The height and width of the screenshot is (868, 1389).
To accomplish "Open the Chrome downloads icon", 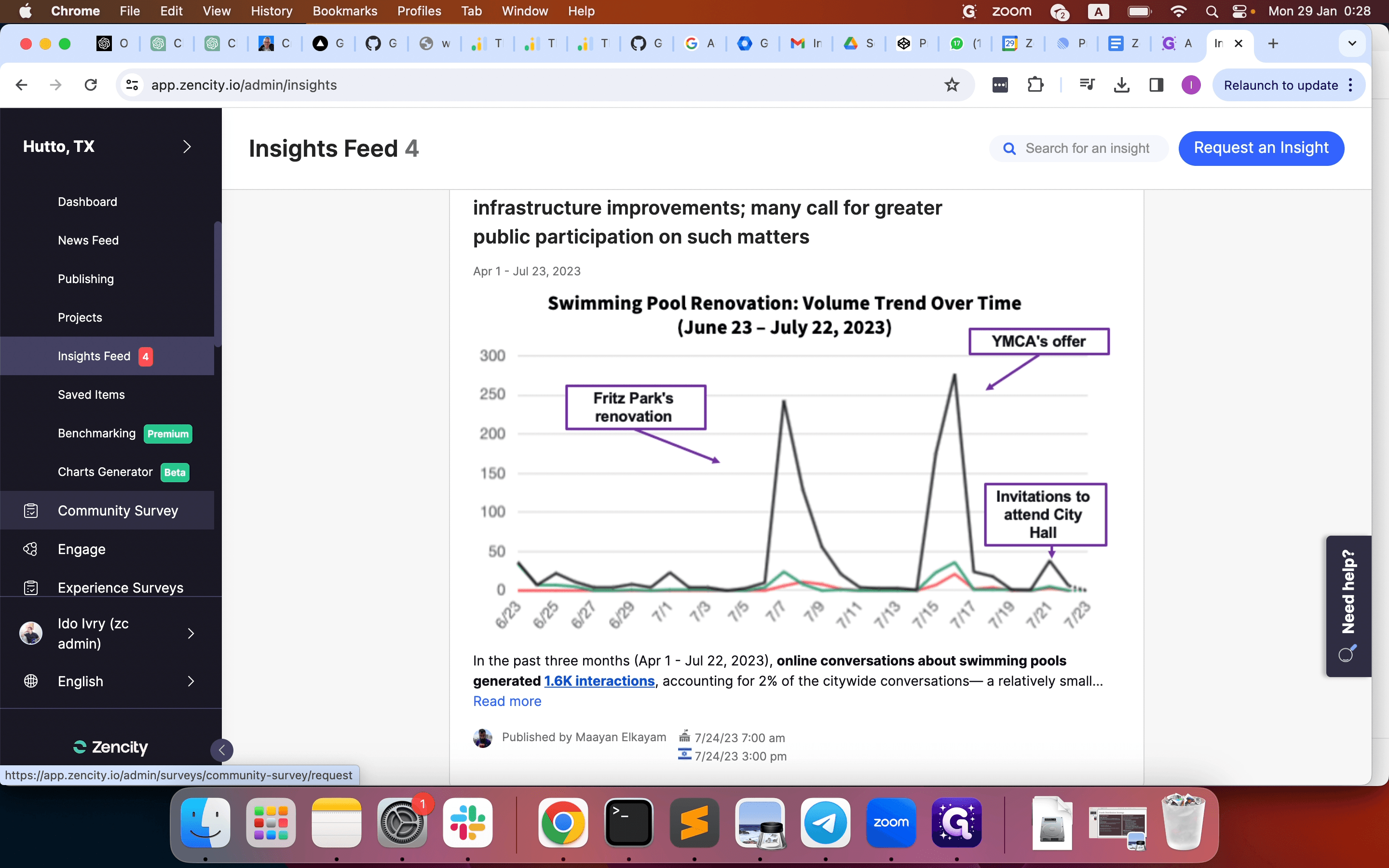I will 1121,85.
